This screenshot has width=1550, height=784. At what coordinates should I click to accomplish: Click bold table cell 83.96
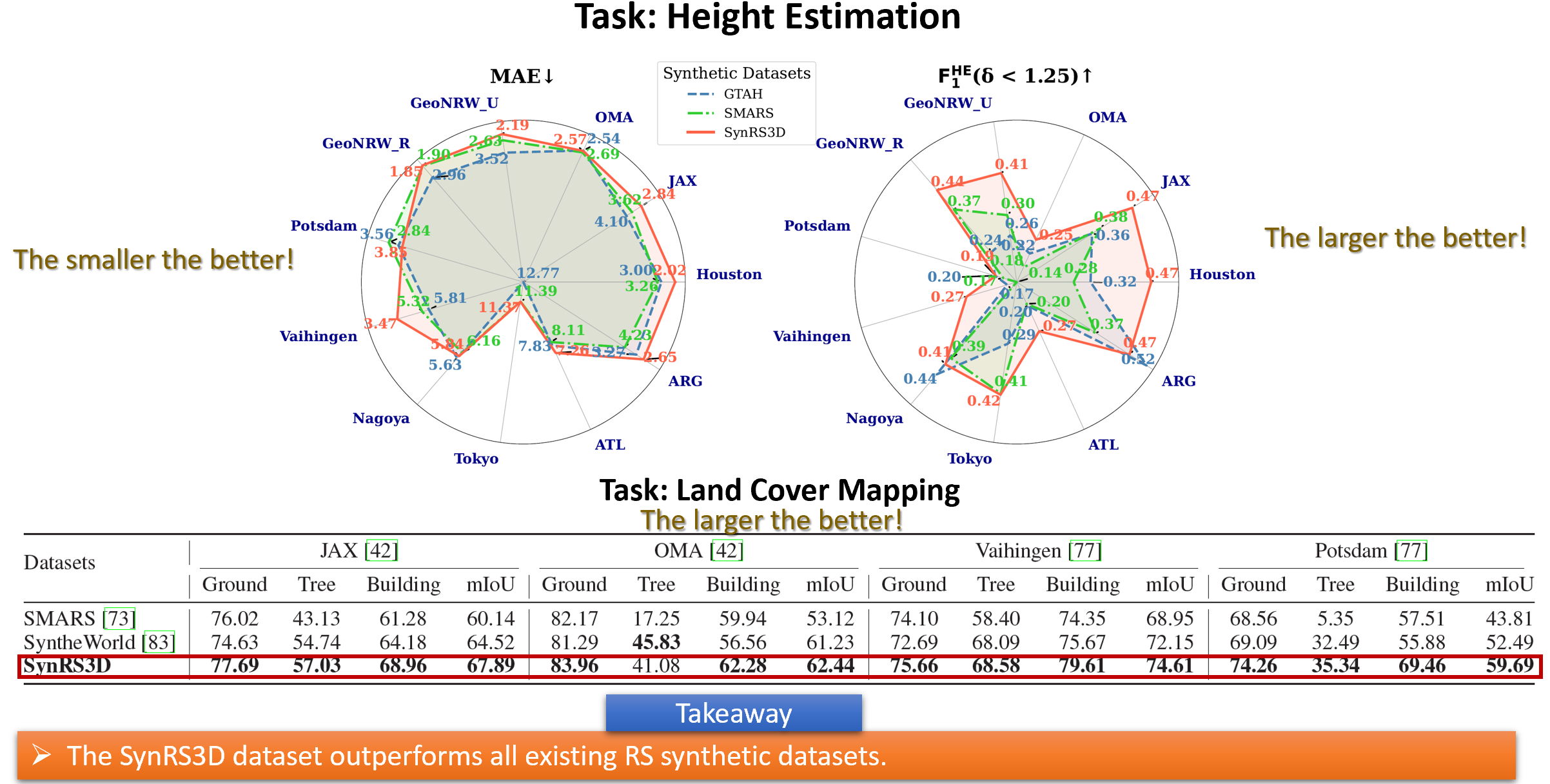pos(574,665)
